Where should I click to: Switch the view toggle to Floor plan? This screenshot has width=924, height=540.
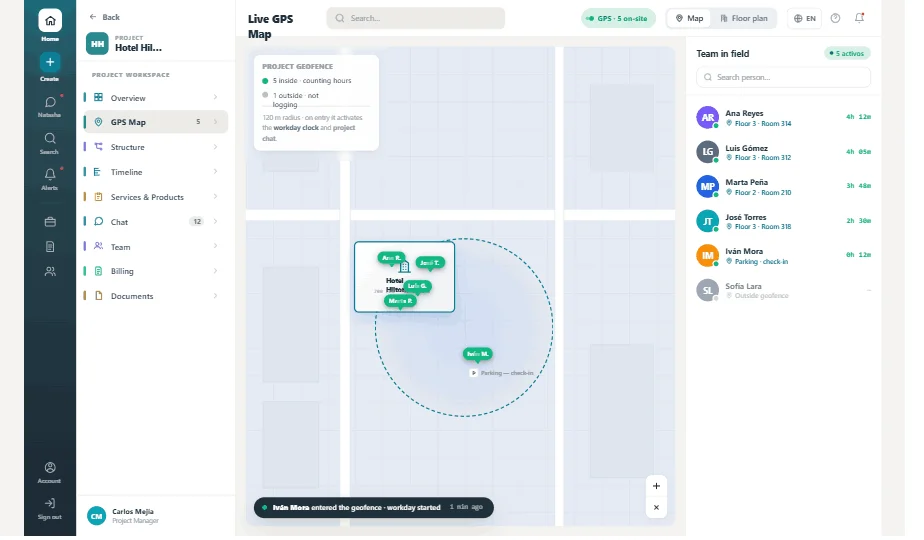[744, 18]
